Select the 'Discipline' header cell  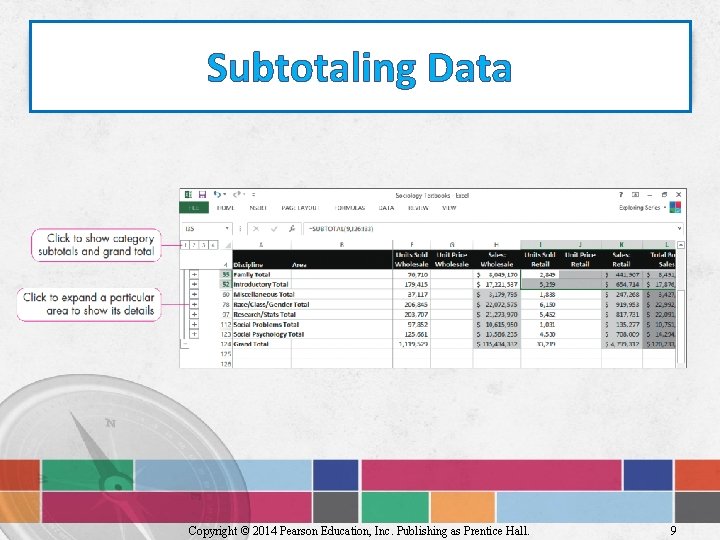click(262, 259)
